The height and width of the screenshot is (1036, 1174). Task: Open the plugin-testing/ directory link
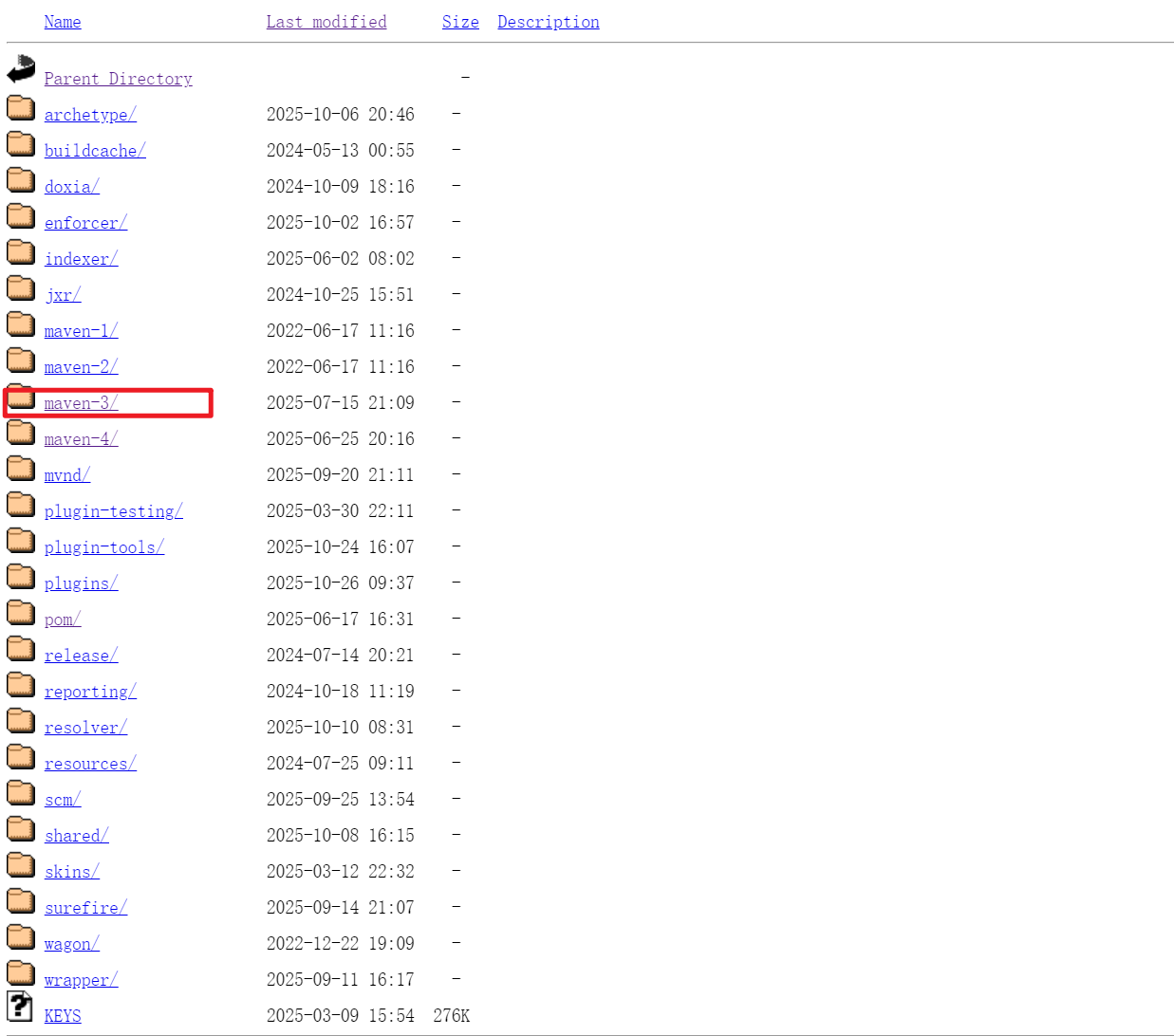coord(114,511)
